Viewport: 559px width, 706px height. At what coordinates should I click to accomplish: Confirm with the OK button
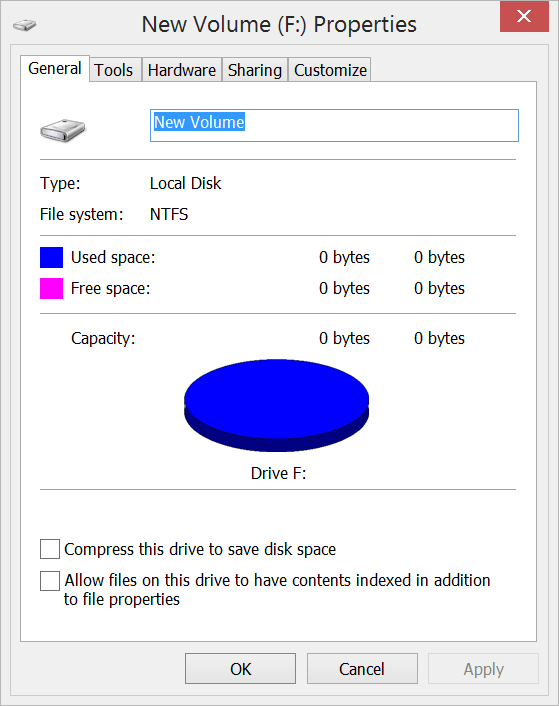[240, 669]
